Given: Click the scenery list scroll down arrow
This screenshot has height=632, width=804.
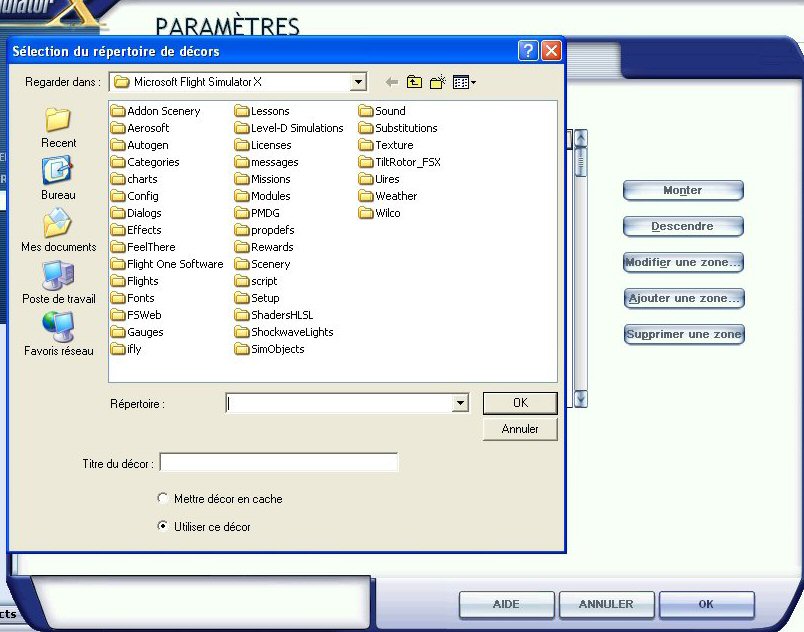Looking at the screenshot, I should point(580,399).
